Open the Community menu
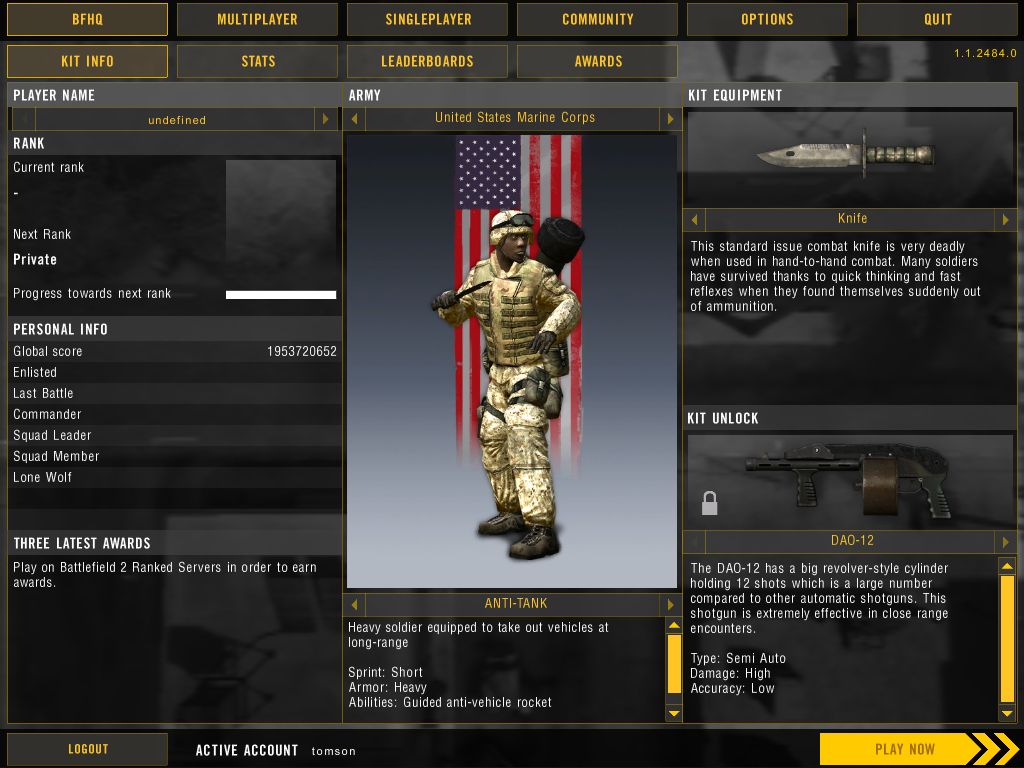Screen dimensions: 1024x768 [597, 19]
